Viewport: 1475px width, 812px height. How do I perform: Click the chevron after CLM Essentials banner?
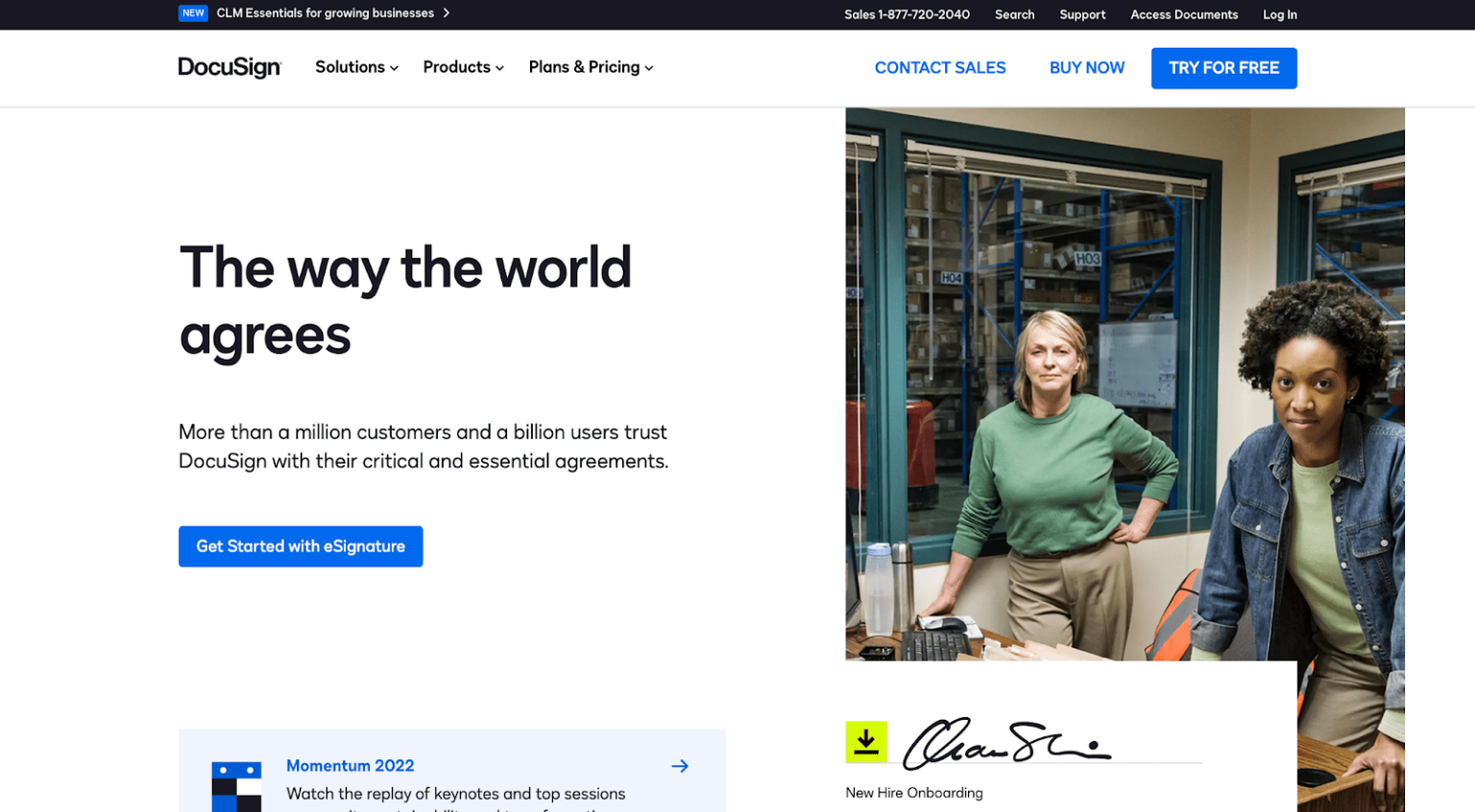(x=447, y=13)
